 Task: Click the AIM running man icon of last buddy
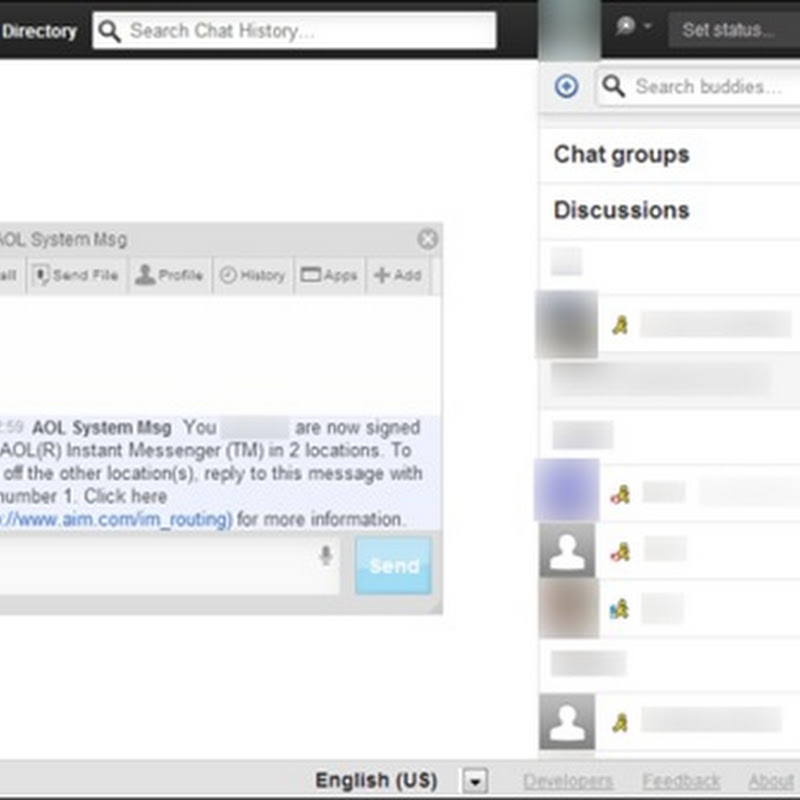click(620, 722)
